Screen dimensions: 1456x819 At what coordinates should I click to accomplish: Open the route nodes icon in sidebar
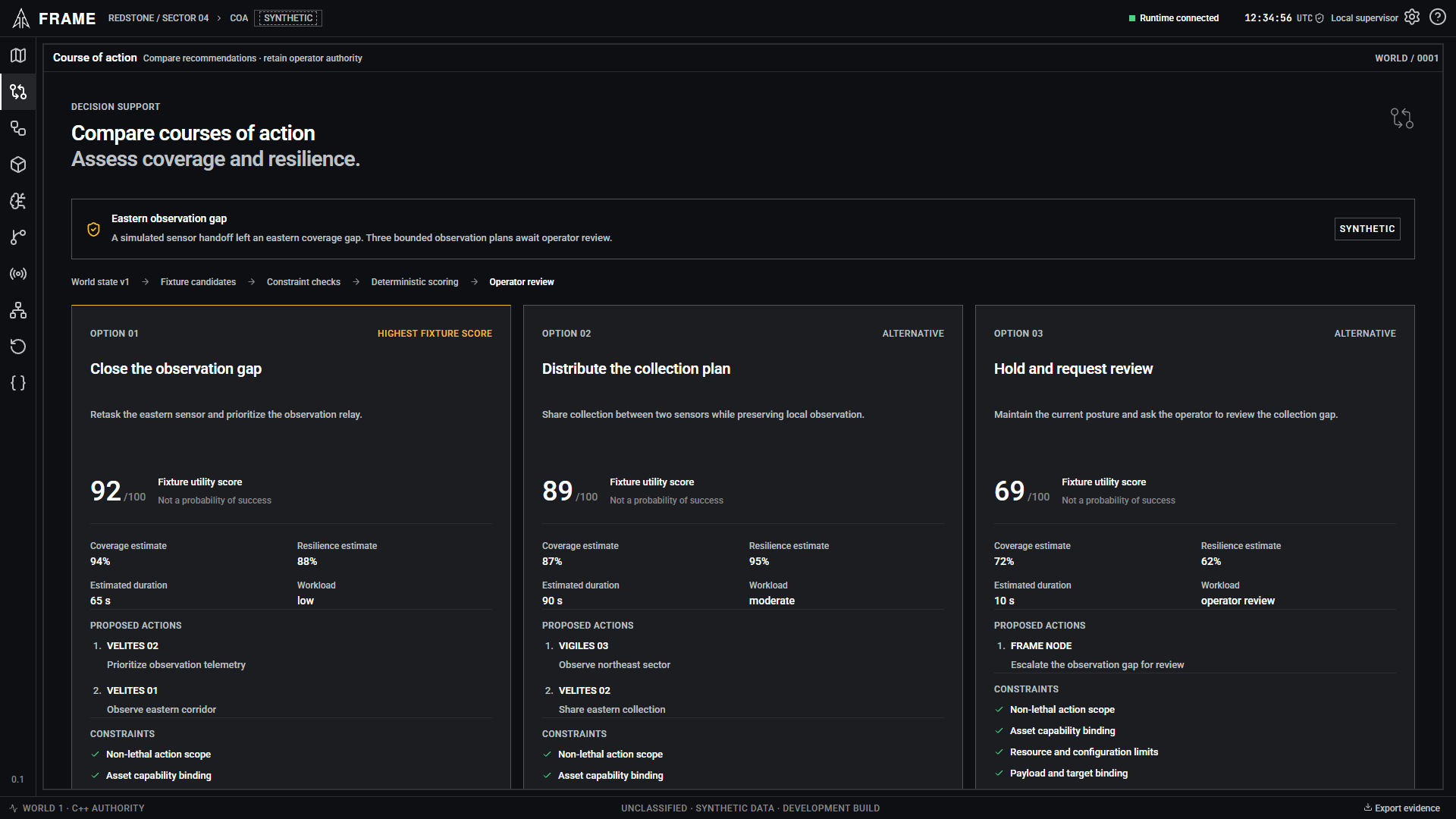click(x=18, y=128)
